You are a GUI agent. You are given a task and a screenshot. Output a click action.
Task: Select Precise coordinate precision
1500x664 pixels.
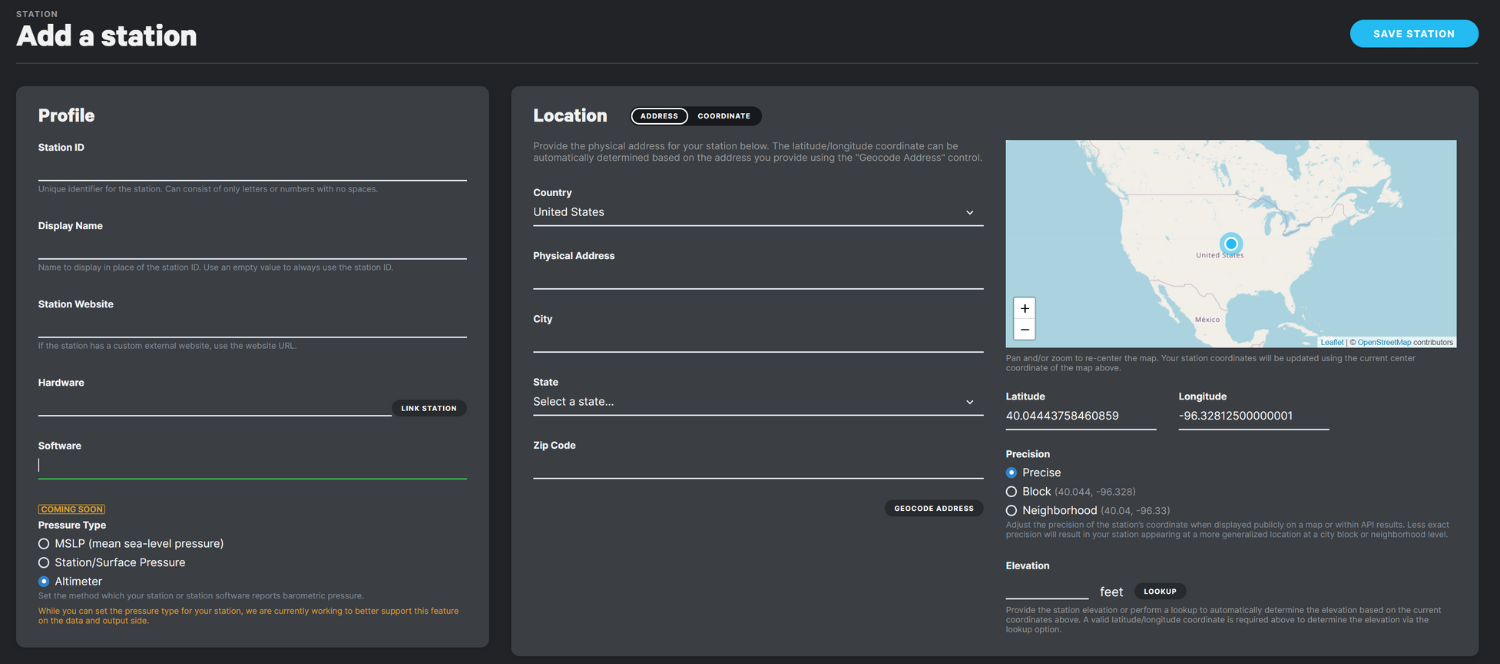pos(1012,473)
